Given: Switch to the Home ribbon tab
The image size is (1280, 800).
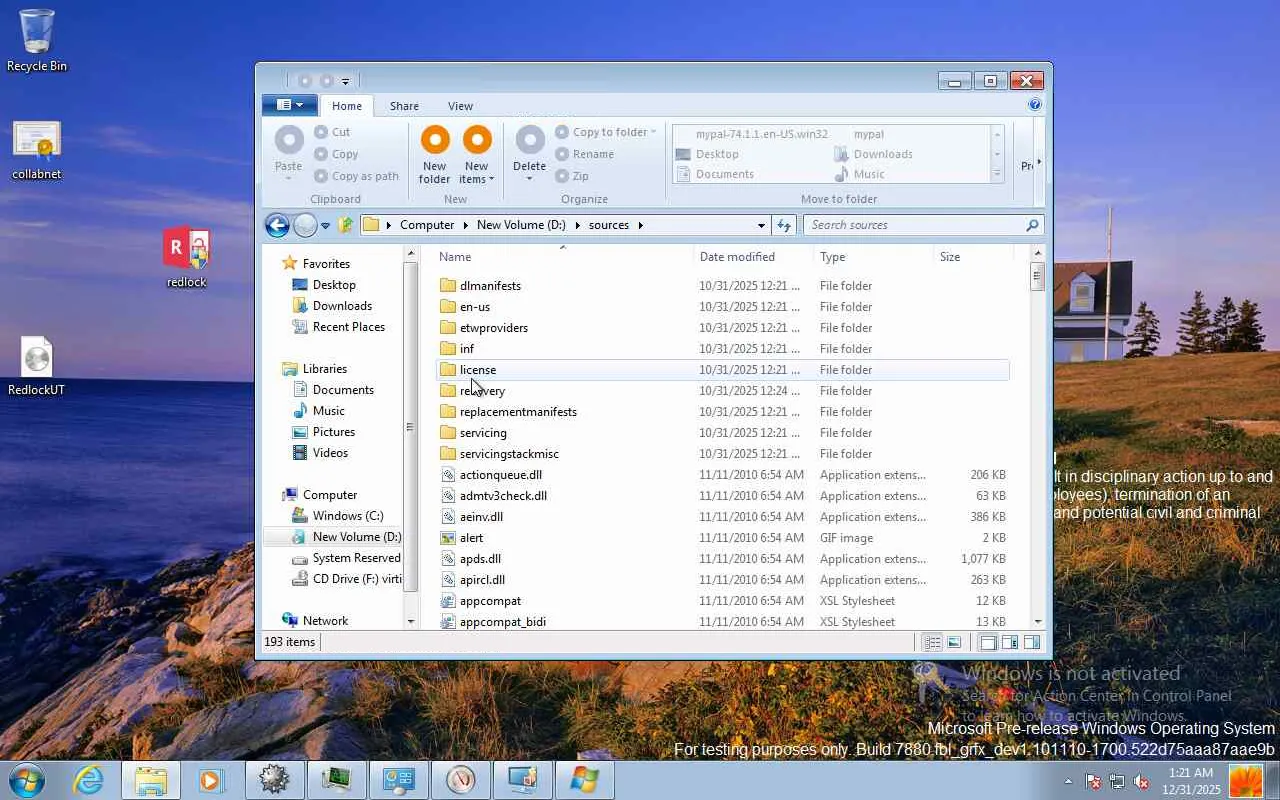Looking at the screenshot, I should point(347,106).
